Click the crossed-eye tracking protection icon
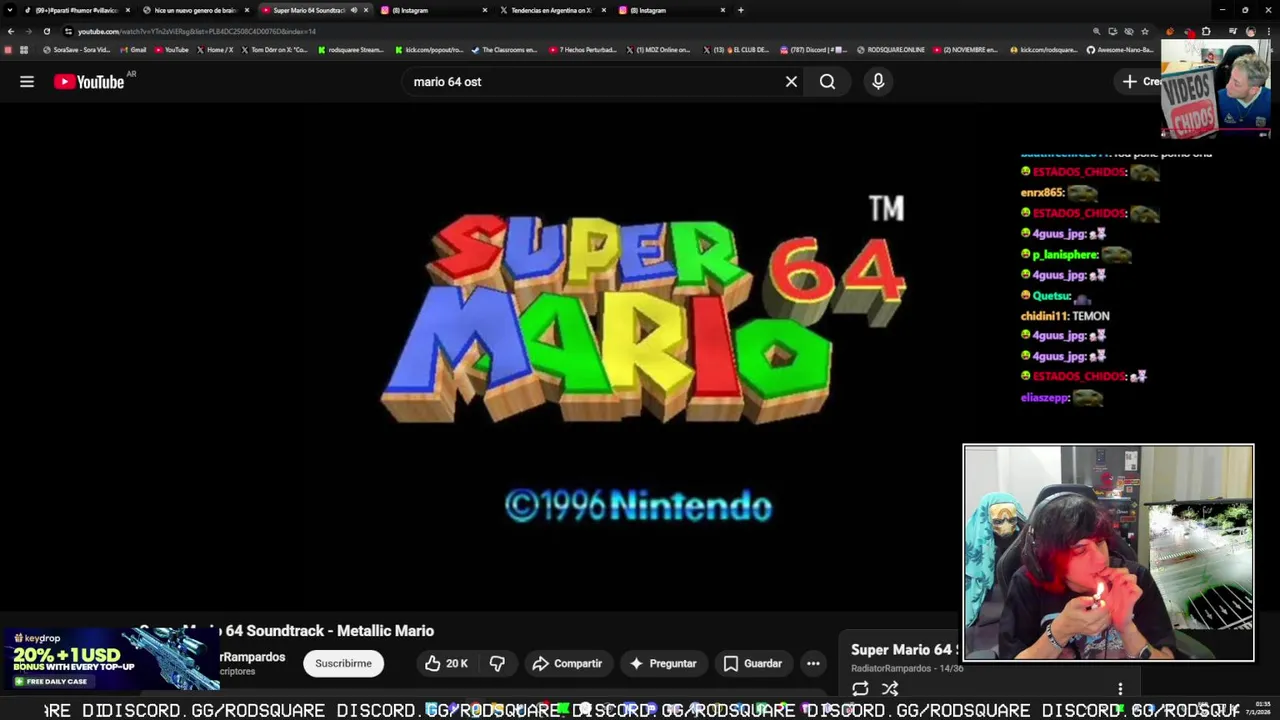 pos(1128,31)
